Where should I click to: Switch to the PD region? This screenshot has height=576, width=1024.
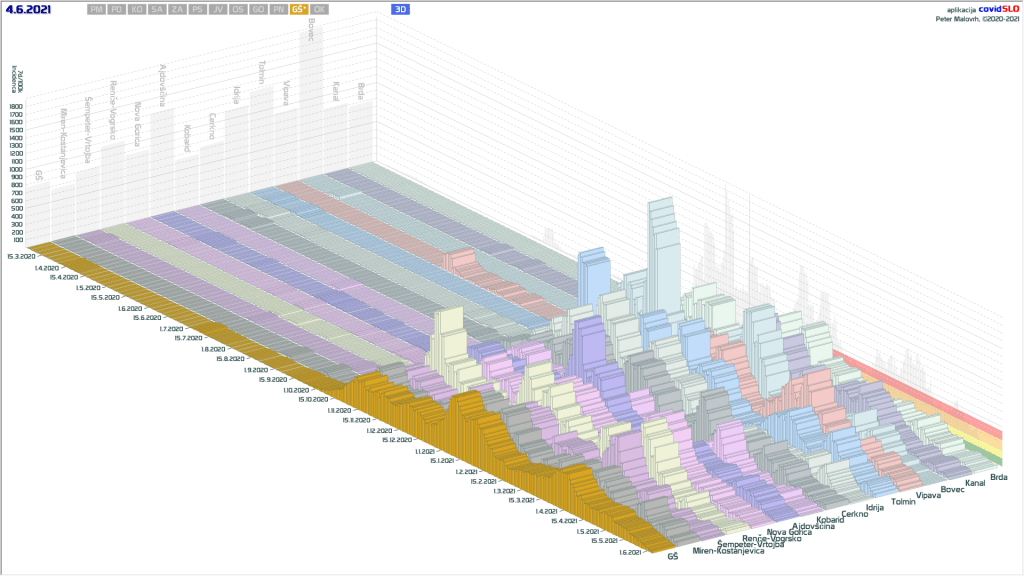(x=117, y=9)
